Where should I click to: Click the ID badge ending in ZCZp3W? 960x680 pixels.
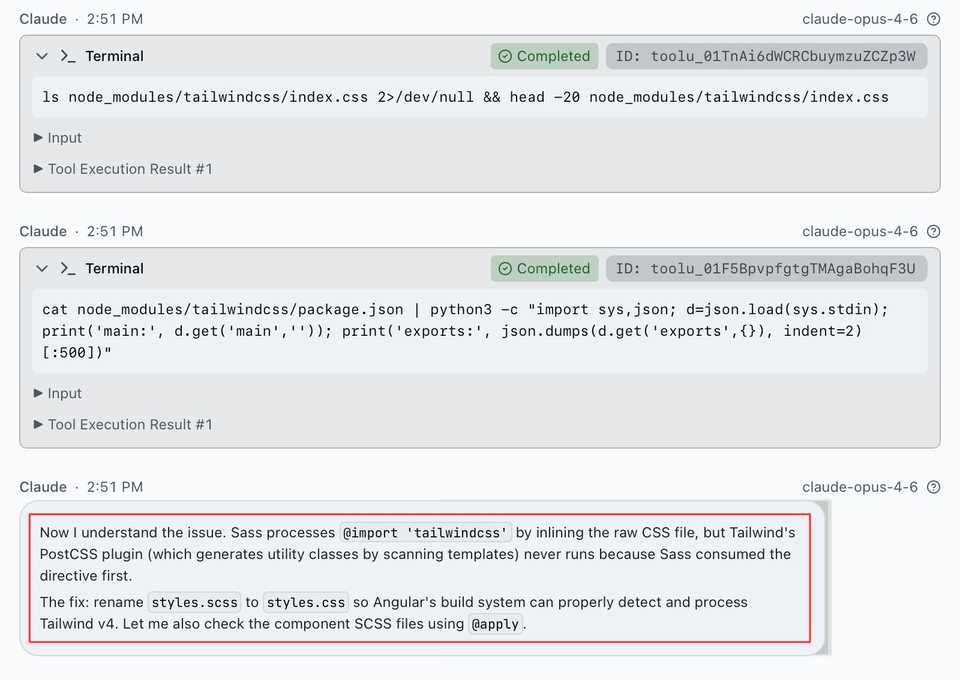[x=765, y=56]
